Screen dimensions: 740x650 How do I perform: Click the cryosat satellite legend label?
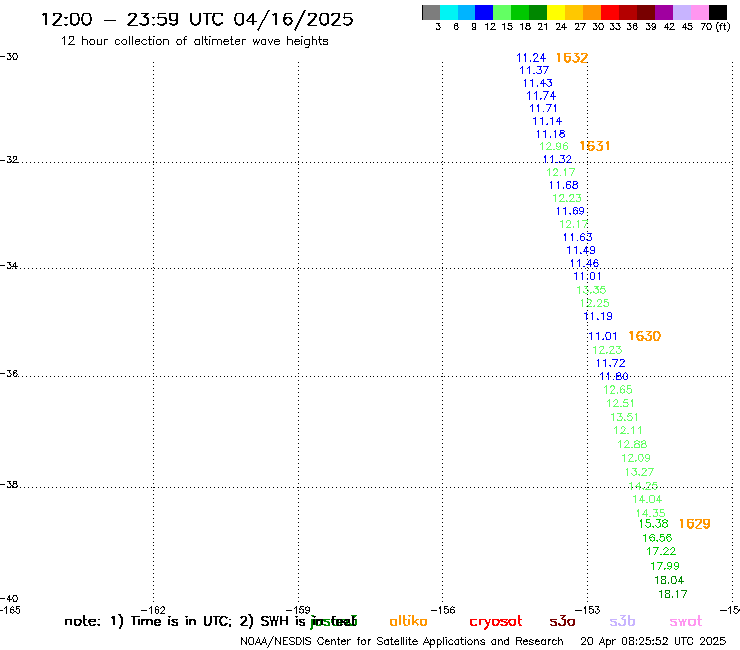(496, 622)
